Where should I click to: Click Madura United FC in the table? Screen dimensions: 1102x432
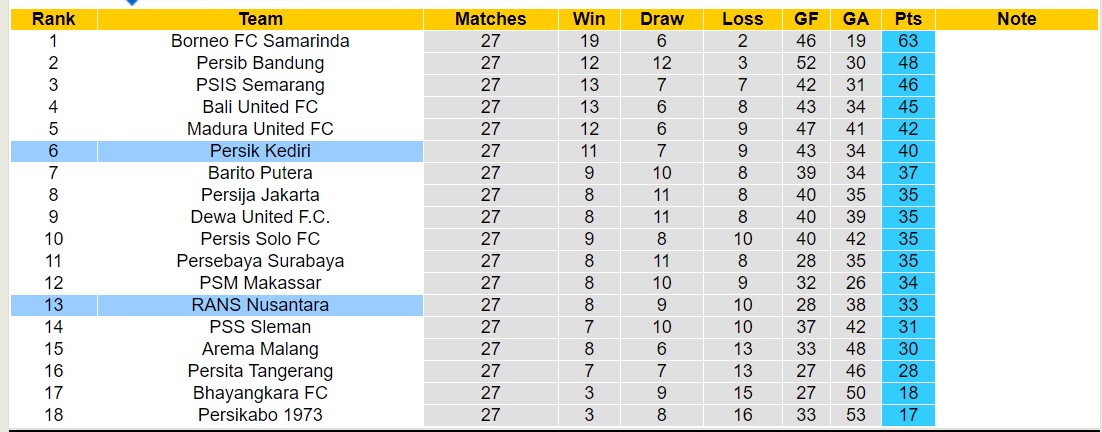pyautogui.click(x=260, y=129)
